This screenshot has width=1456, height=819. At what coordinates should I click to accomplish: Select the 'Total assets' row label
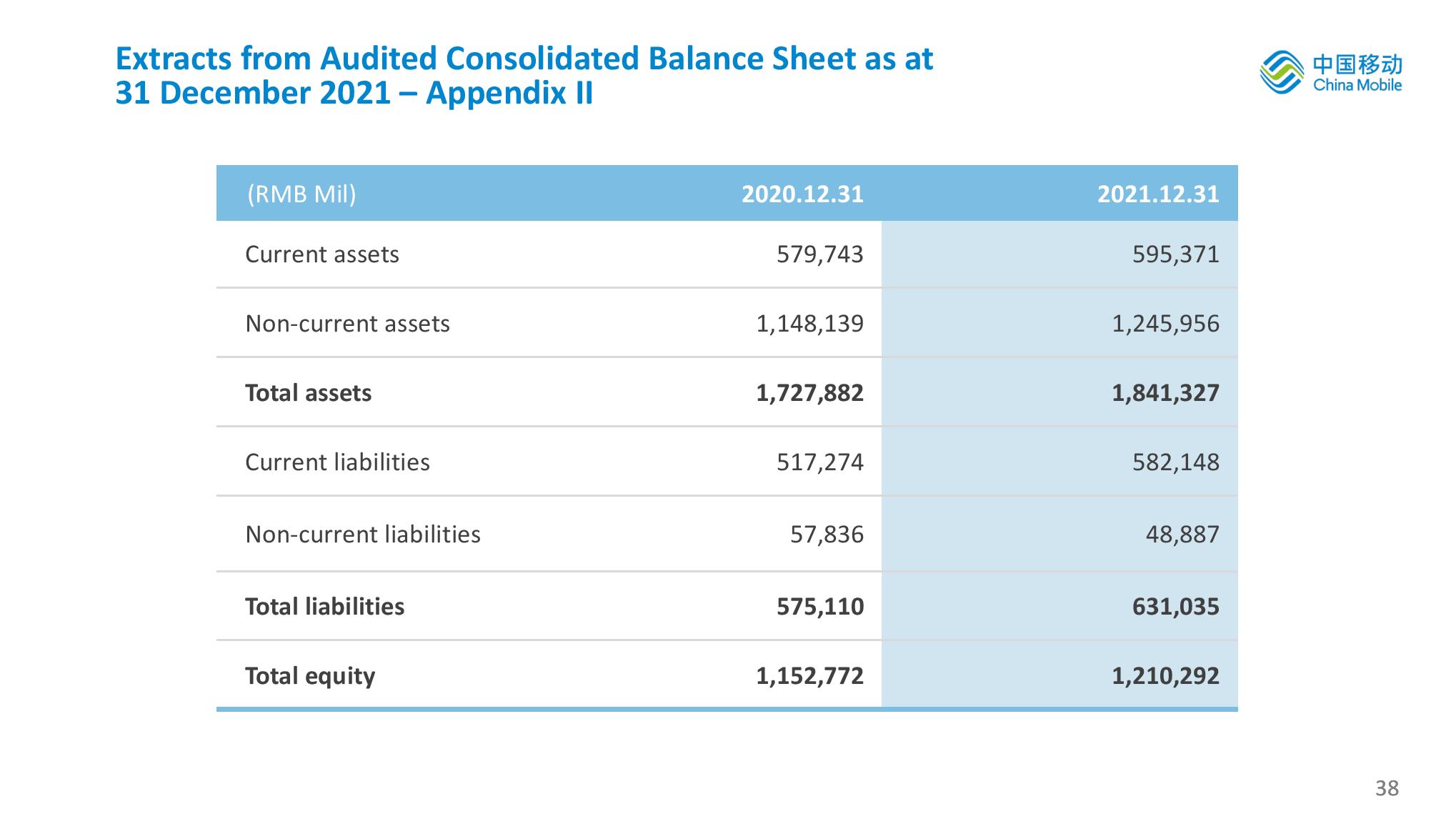coord(308,393)
